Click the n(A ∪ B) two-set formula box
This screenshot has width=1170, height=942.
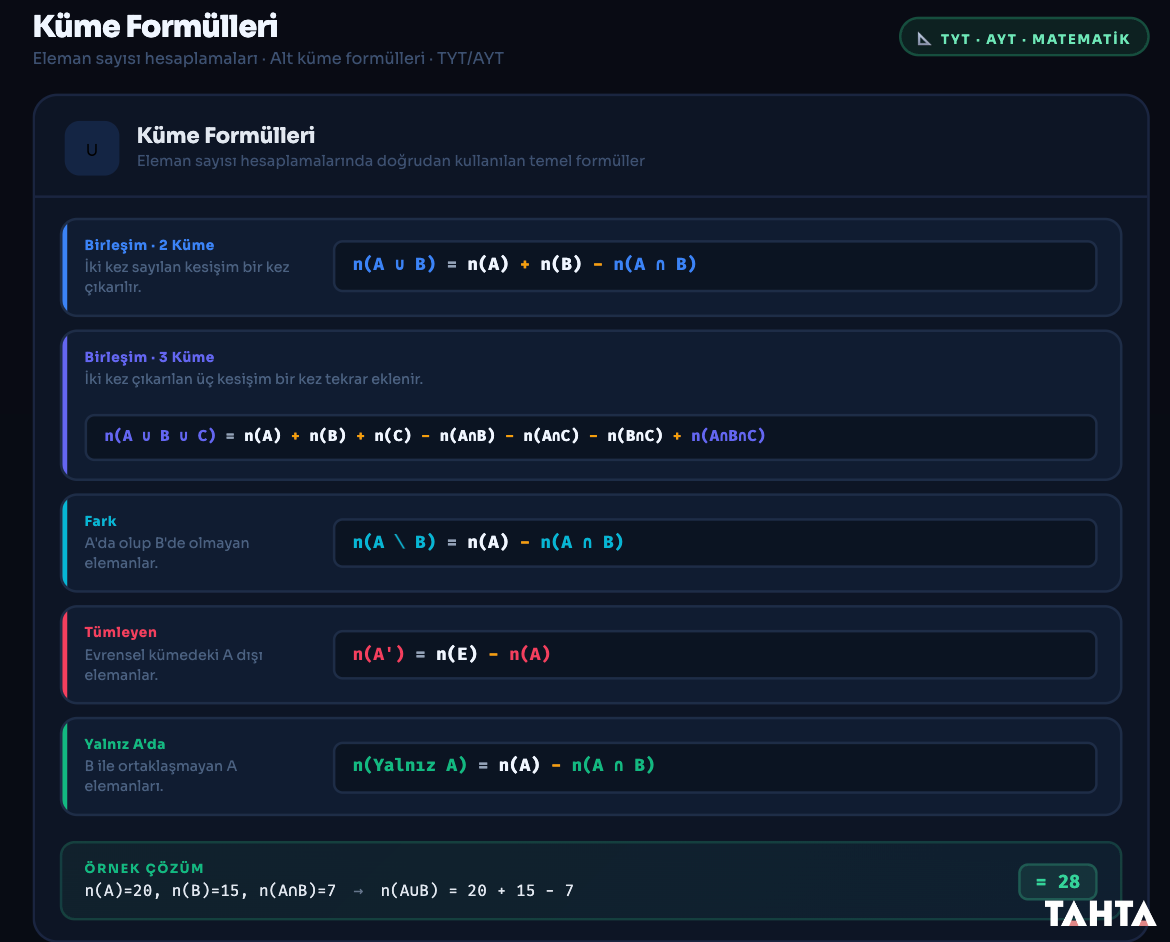[x=715, y=265]
